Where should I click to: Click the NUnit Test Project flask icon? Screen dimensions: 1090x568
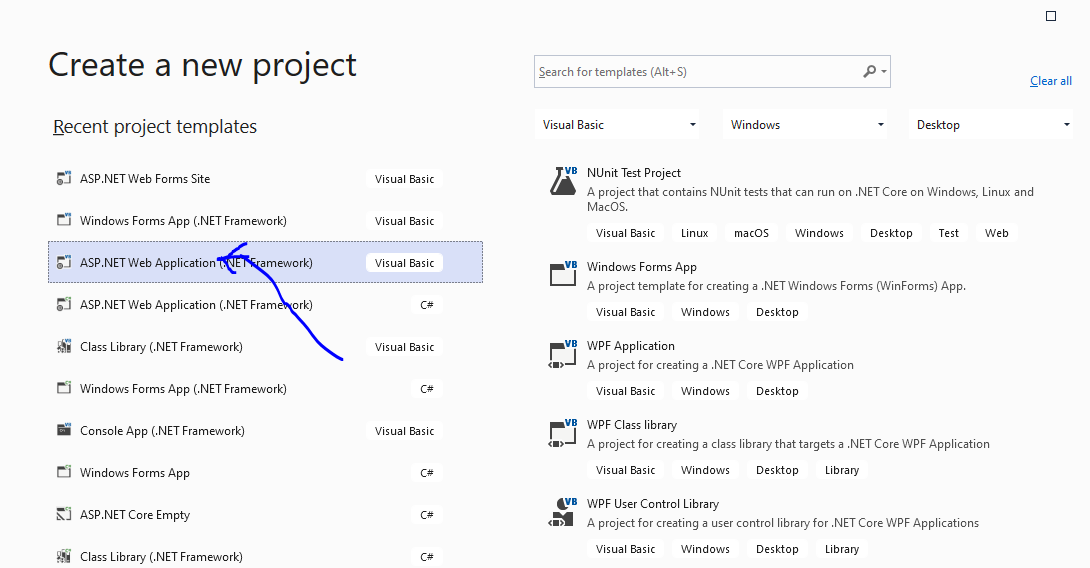point(564,181)
